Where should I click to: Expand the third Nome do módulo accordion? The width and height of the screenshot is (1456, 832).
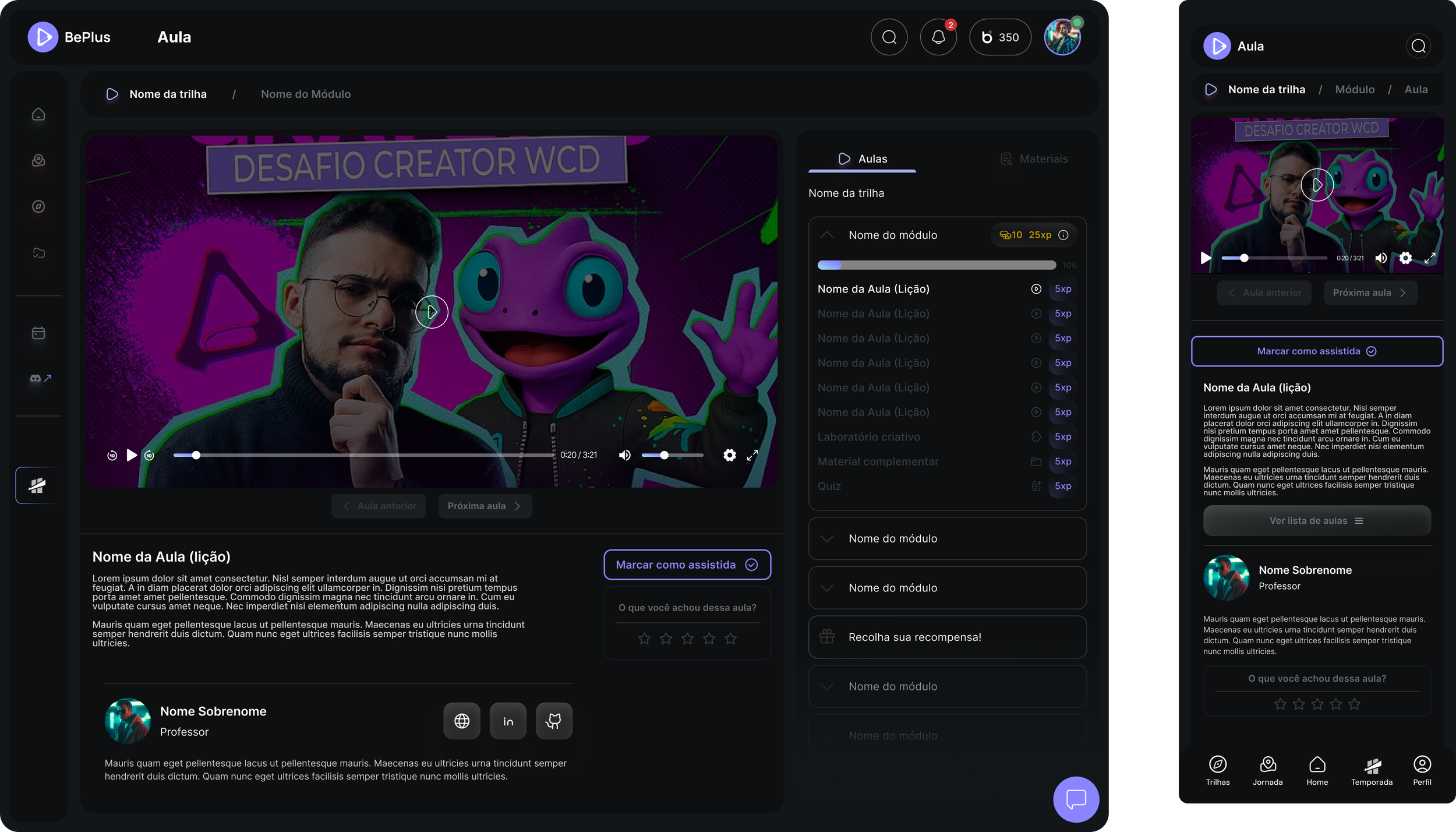[947, 588]
